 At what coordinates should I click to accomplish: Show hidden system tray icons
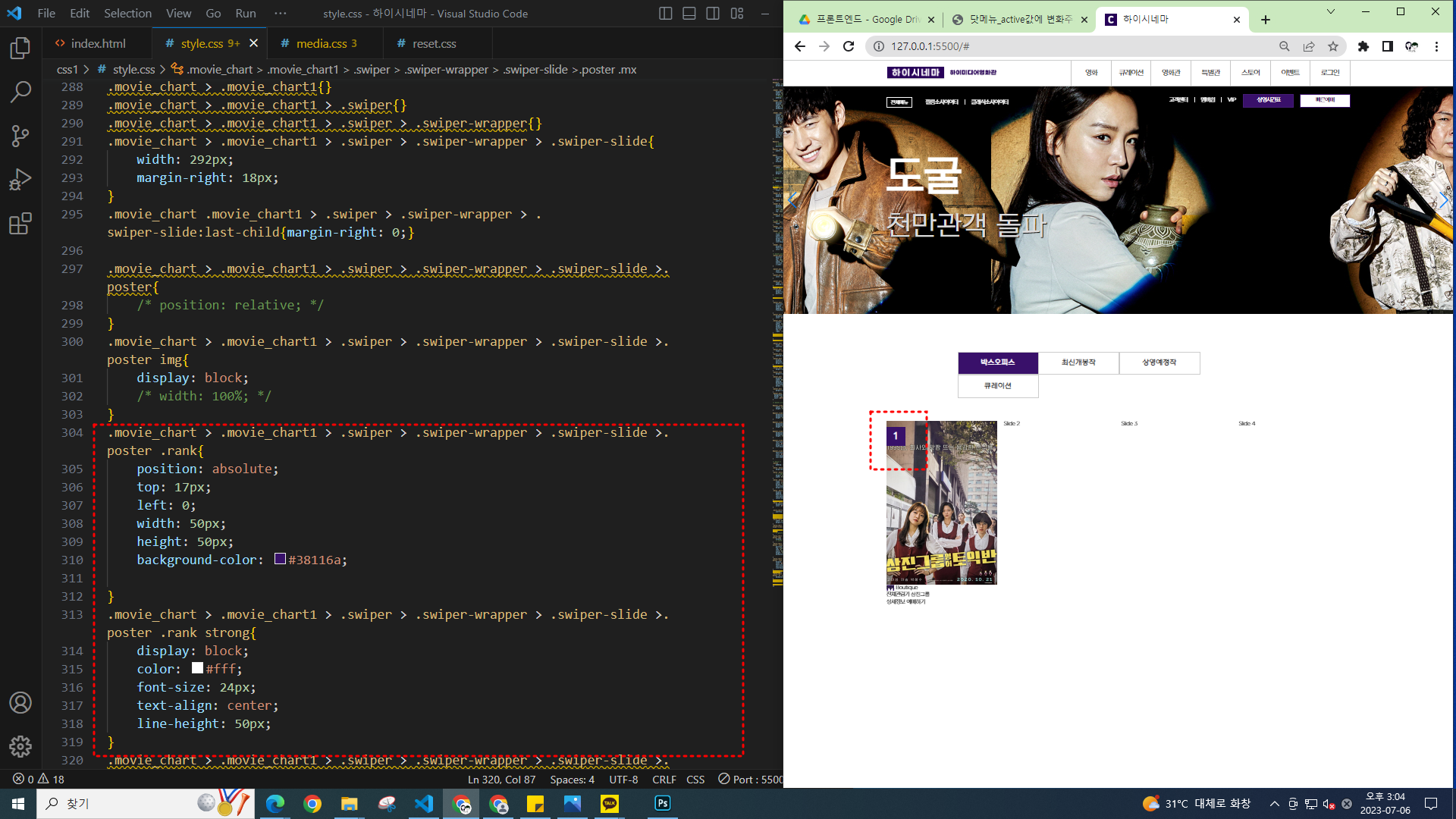[1274, 804]
